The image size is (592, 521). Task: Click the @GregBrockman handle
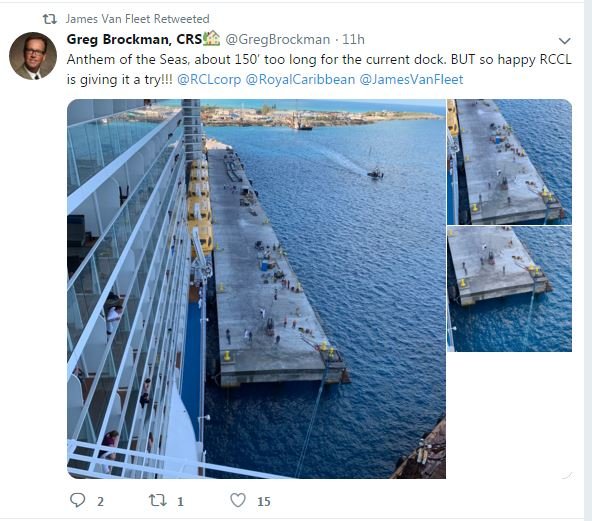click(278, 39)
